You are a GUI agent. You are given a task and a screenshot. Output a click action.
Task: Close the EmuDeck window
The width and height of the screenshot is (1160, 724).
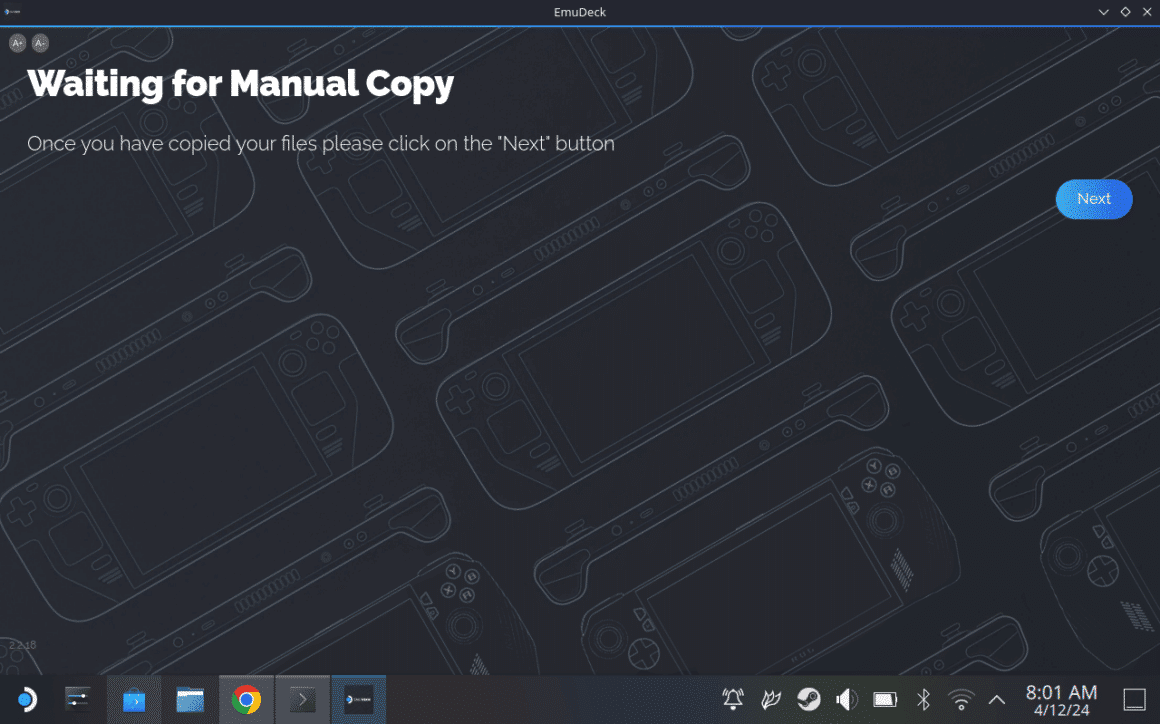point(1147,12)
